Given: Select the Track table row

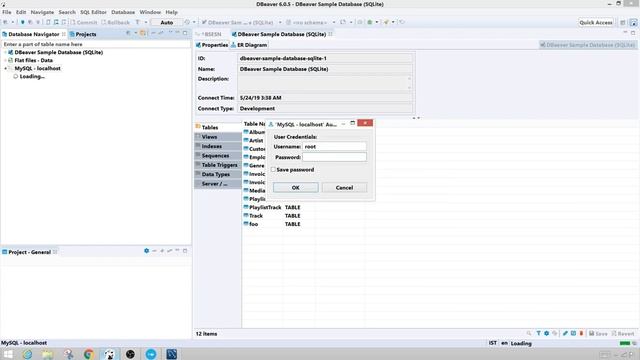Looking at the screenshot, I should (256, 216).
